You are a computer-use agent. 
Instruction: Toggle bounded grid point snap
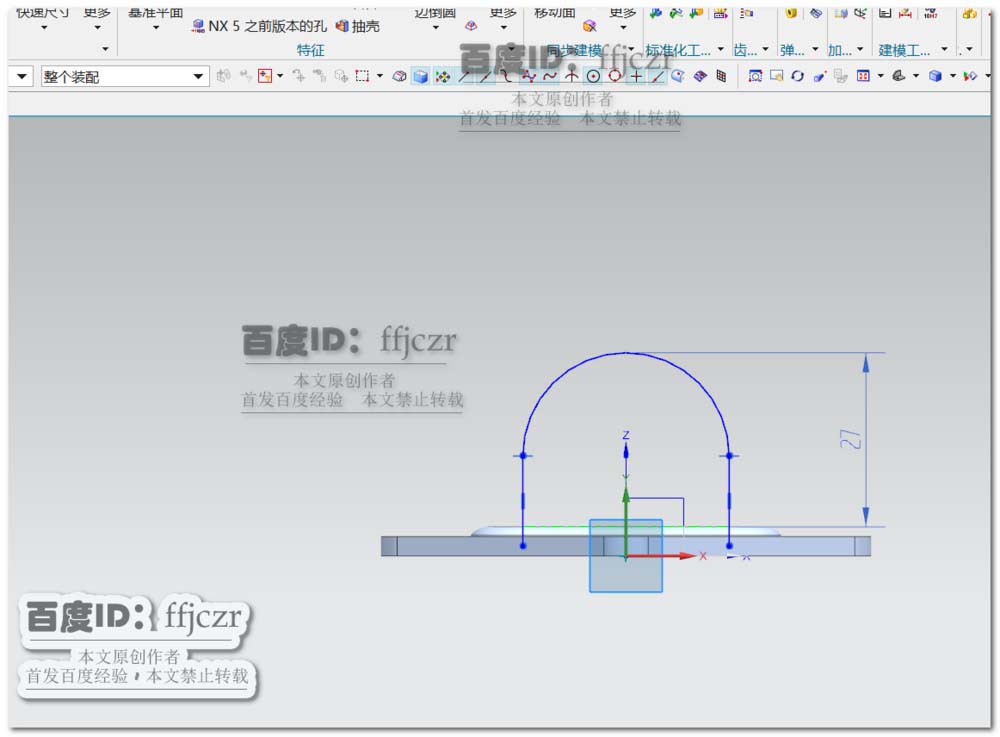721,77
